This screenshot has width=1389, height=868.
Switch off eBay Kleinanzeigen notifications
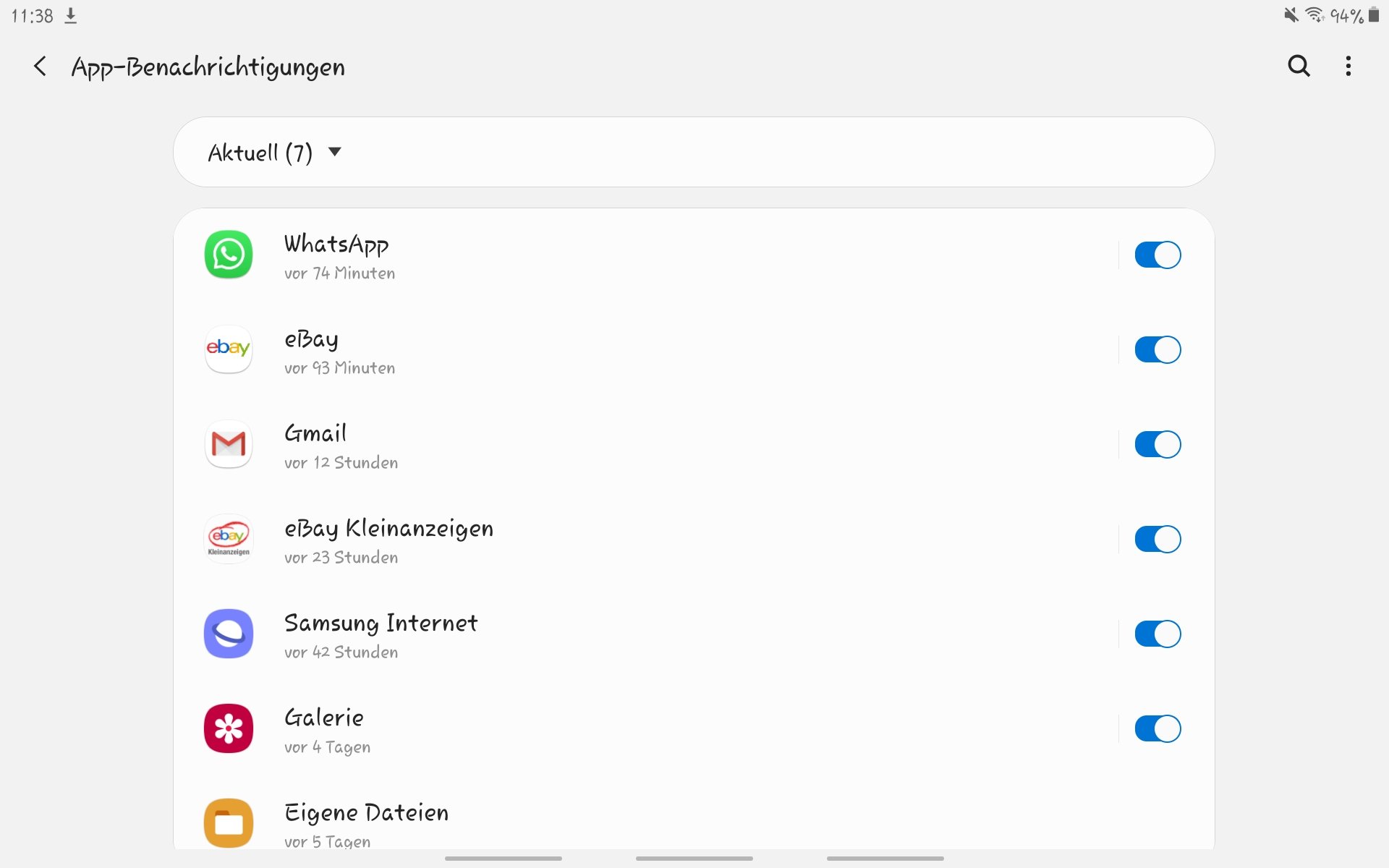[1157, 539]
